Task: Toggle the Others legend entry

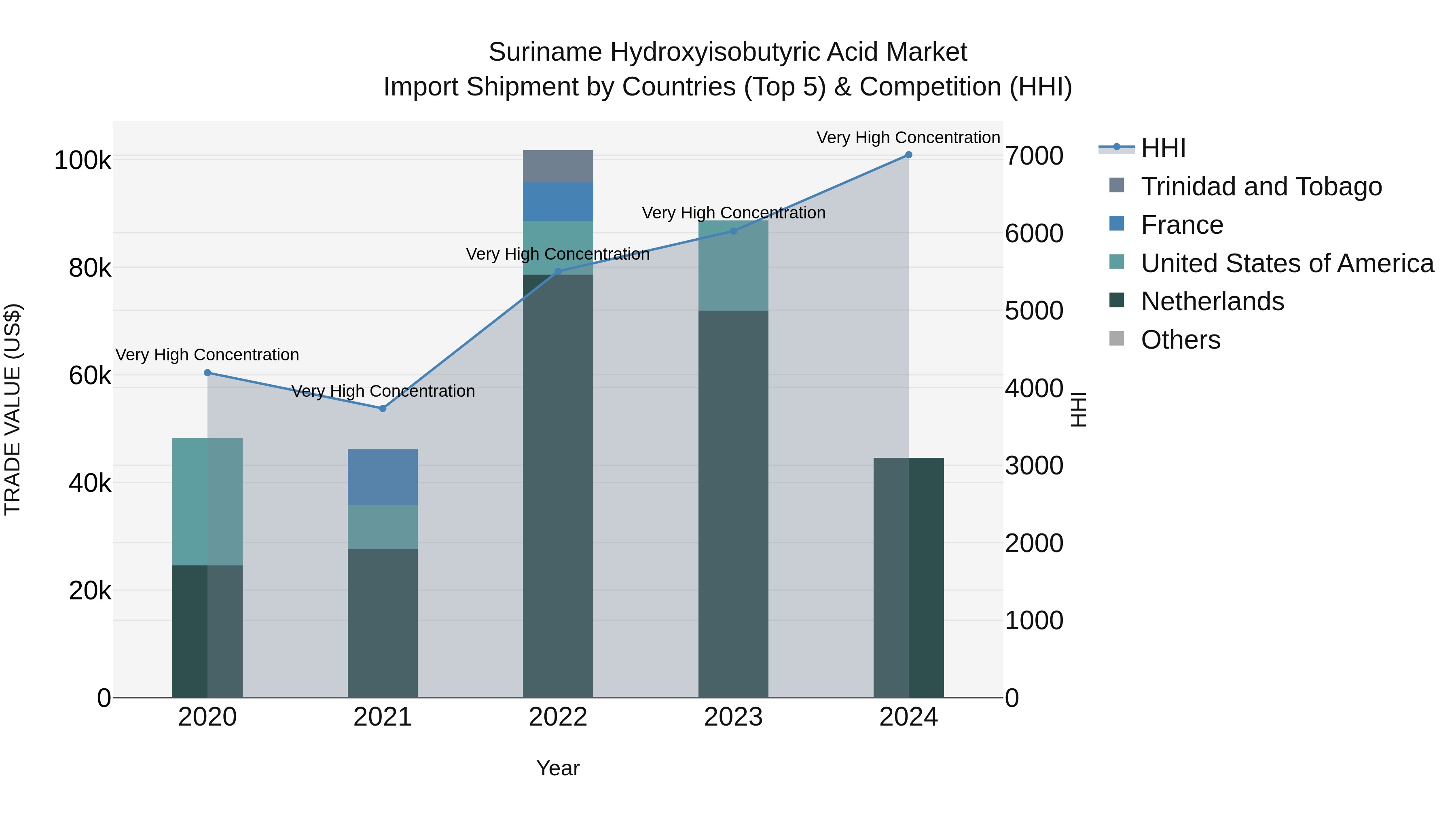Action: [1164, 340]
